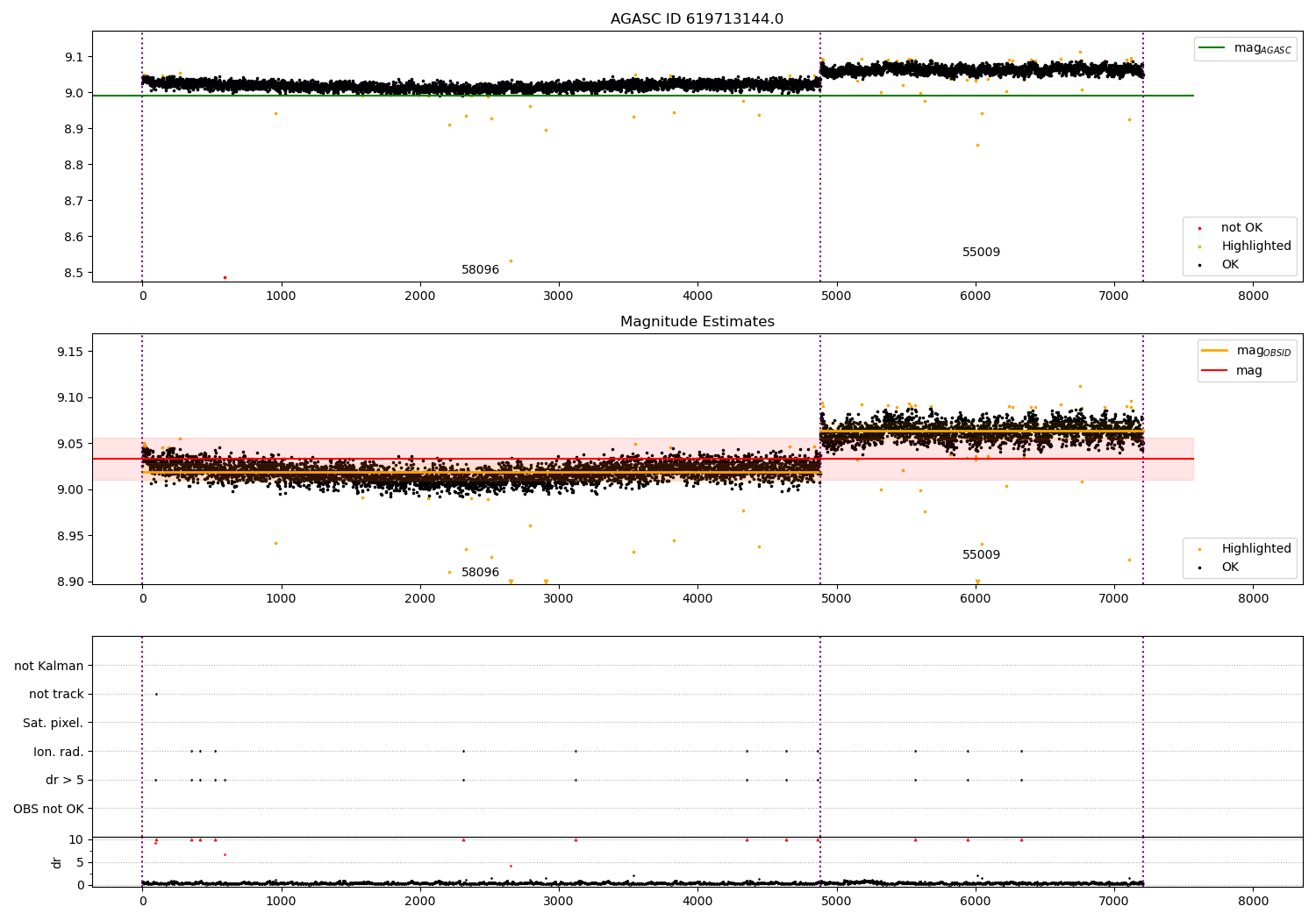The height and width of the screenshot is (921, 1316).
Task: Click the mag AGASC legend label
Action: (x=1262, y=48)
